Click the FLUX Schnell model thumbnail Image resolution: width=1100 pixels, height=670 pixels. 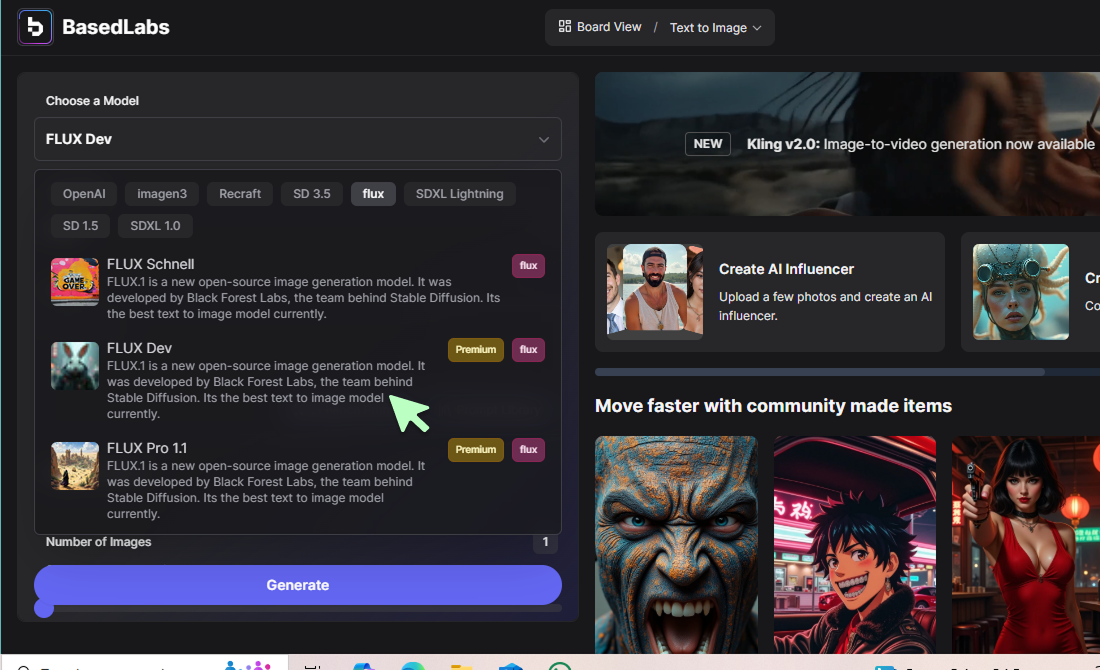pos(75,282)
